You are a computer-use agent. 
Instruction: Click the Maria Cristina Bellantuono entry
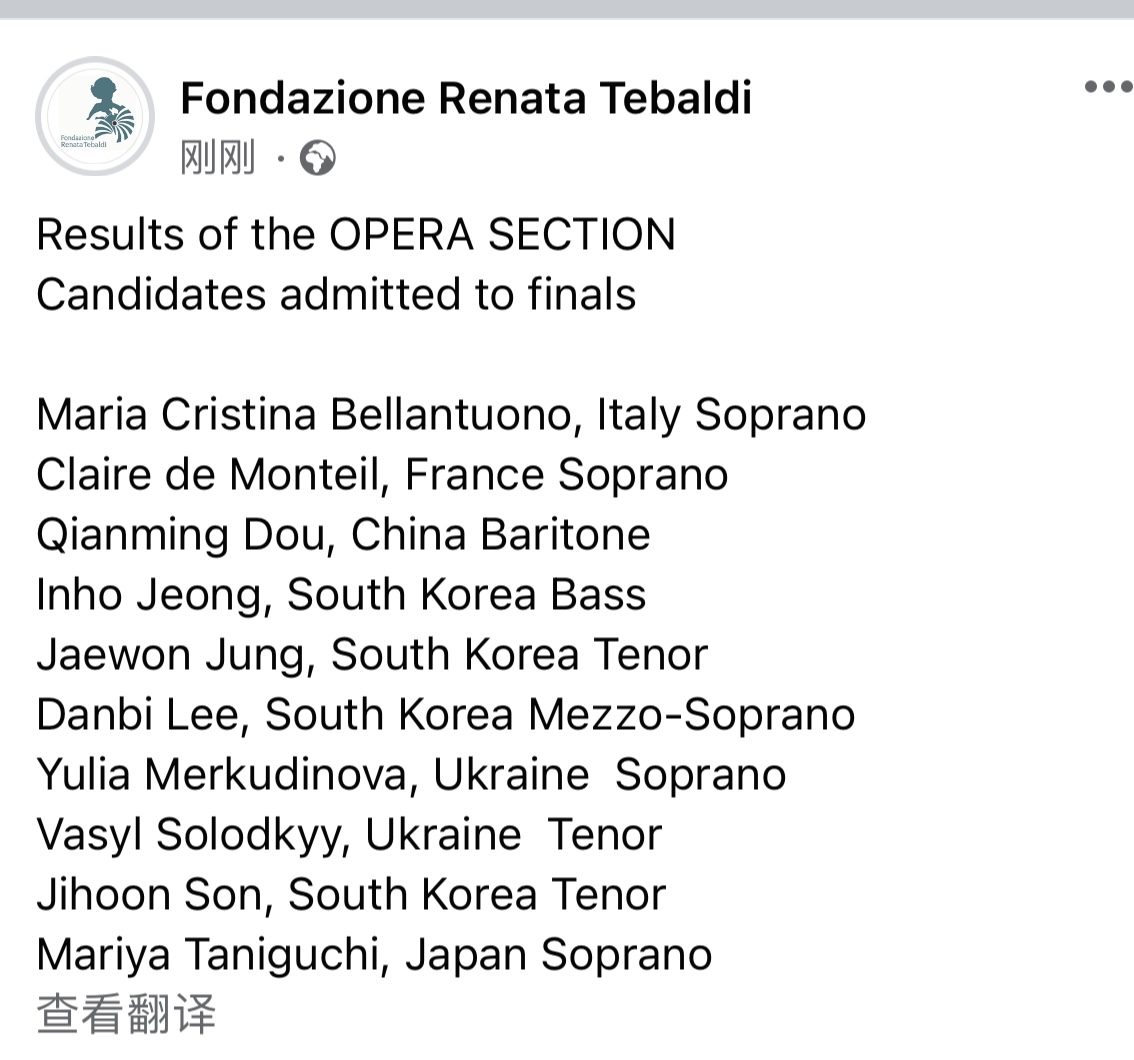pos(450,415)
